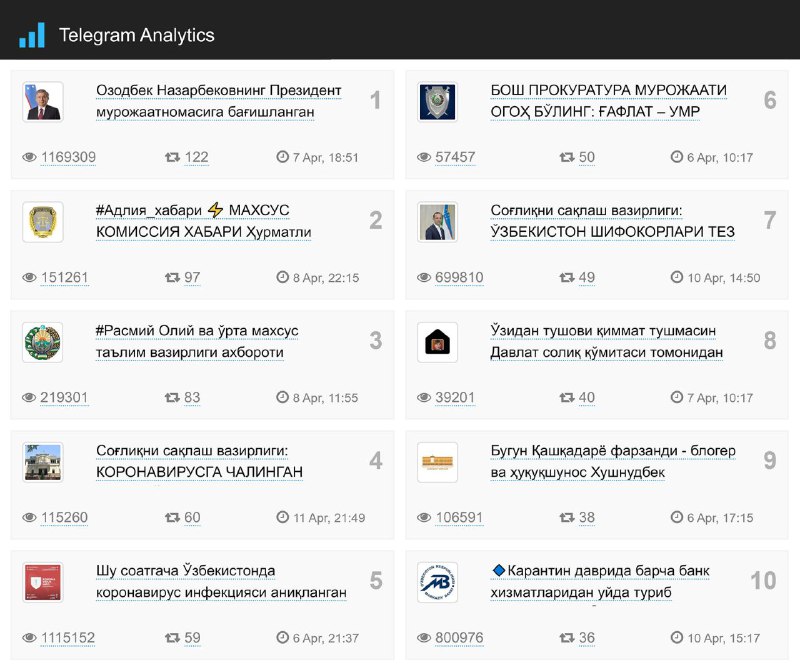Viewport: 800px width, 670px height.
Task: Click the clock icon beside 10 Apr, 14:50
Action: pos(677,277)
